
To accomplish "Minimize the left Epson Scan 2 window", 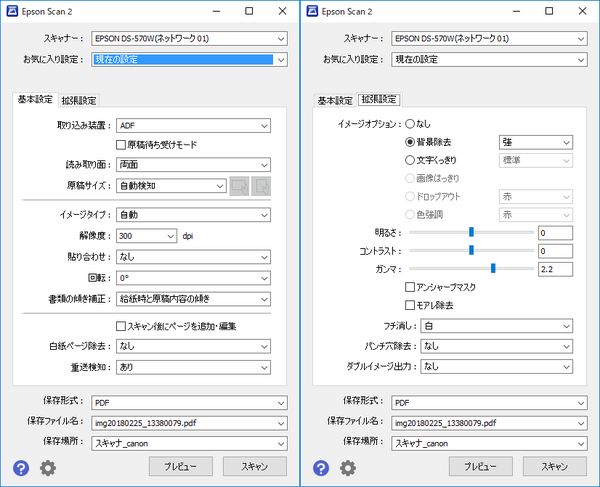I will 217,11.
